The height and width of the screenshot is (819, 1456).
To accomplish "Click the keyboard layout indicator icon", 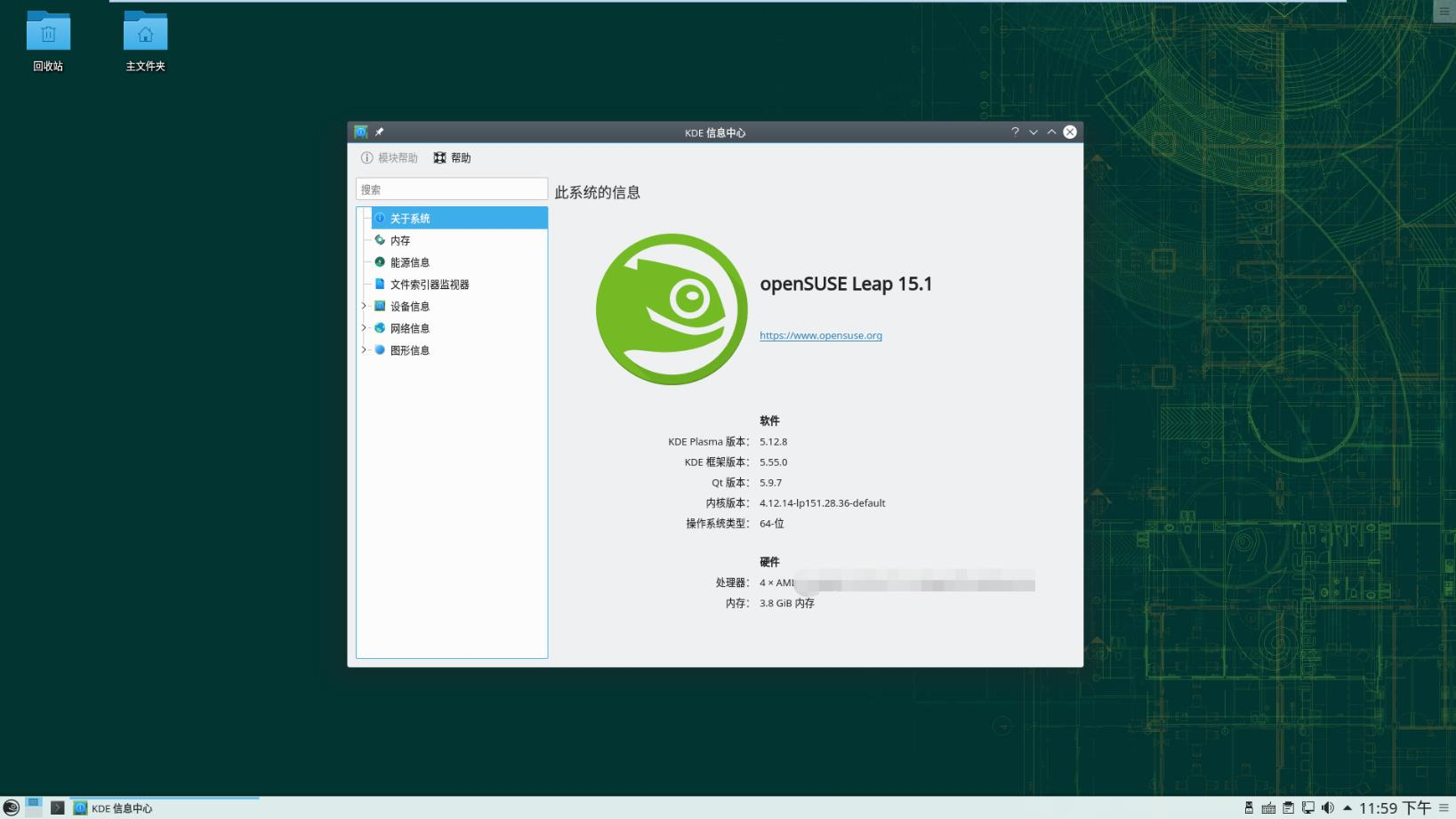I will [x=1268, y=807].
